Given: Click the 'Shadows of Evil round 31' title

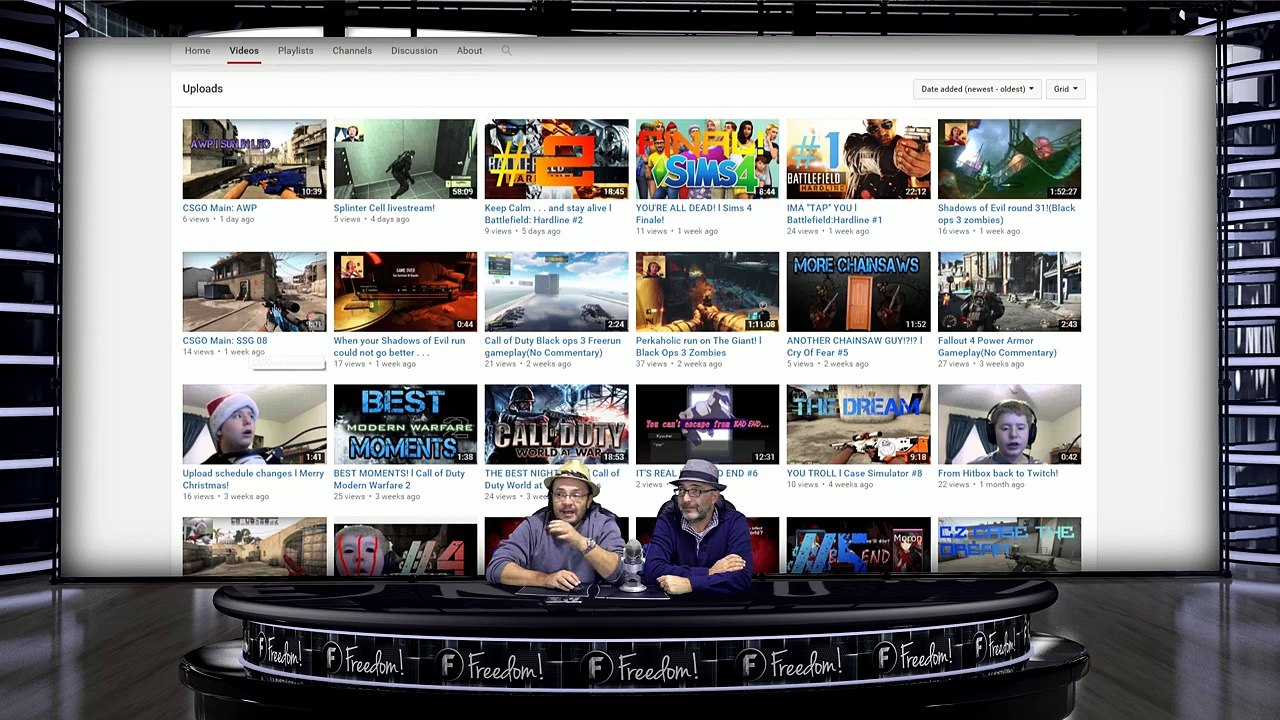Looking at the screenshot, I should [1007, 214].
